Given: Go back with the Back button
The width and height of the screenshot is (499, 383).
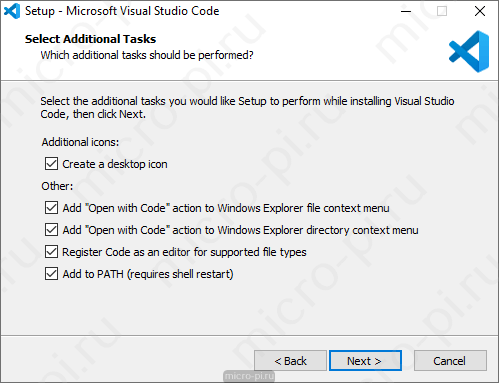Looking at the screenshot, I should coord(290,361).
